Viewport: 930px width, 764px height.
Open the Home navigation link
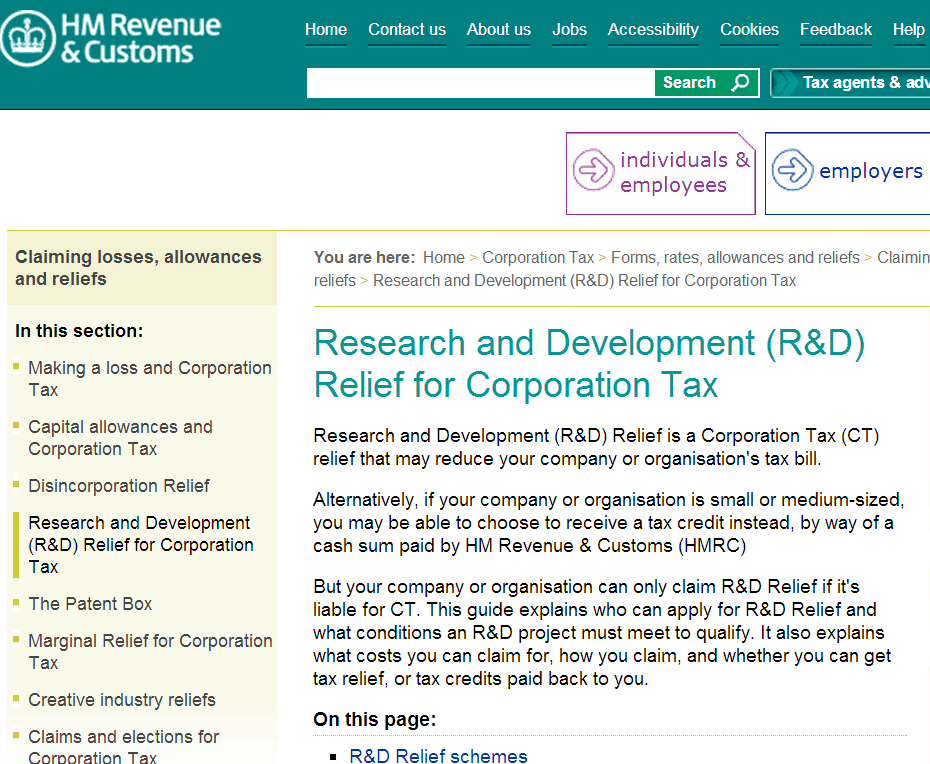point(326,30)
